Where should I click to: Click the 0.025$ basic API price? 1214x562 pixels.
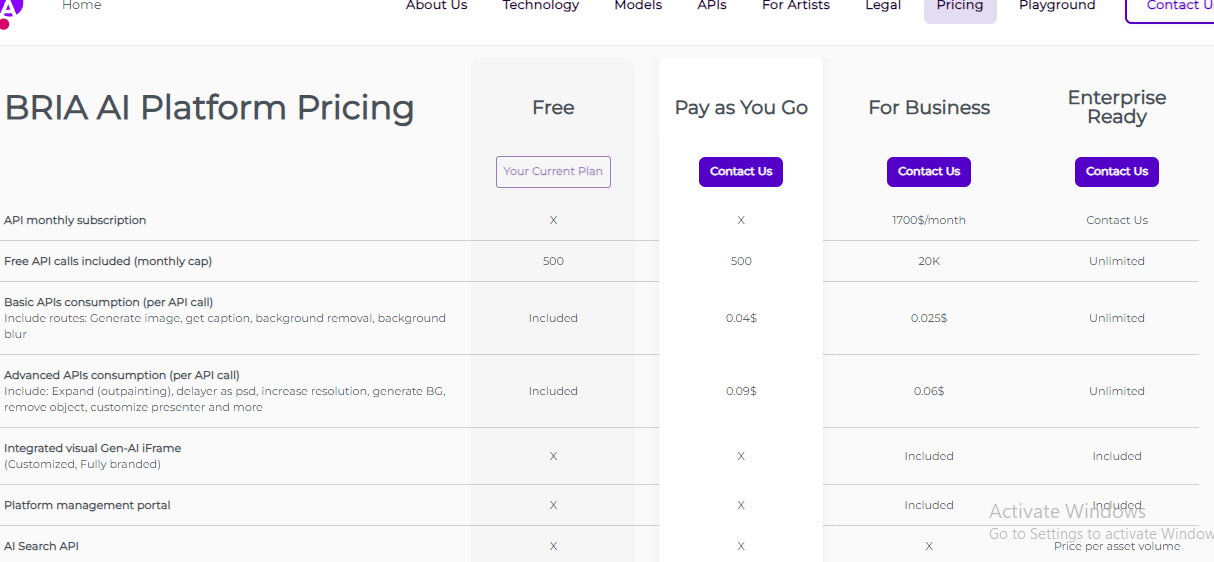(929, 318)
